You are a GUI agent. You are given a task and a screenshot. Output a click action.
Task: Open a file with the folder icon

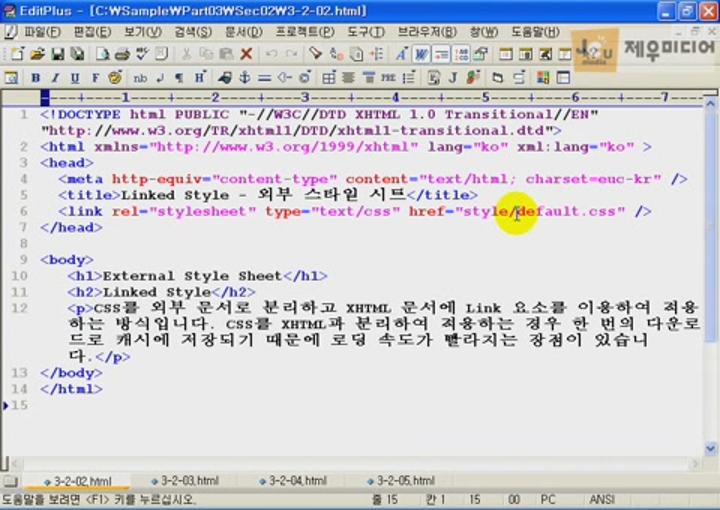click(38, 54)
